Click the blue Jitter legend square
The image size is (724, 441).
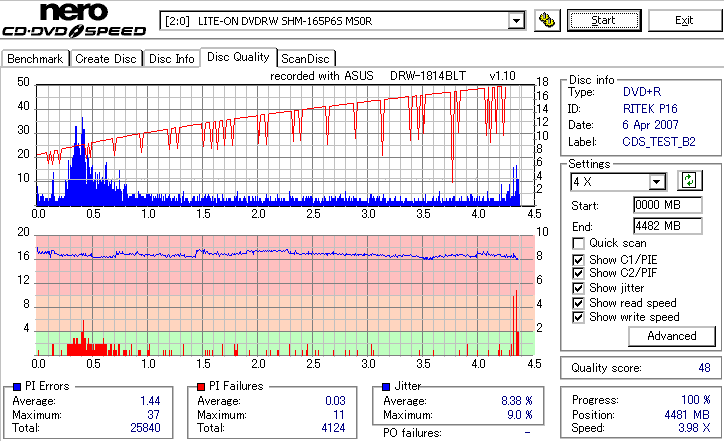point(386,387)
